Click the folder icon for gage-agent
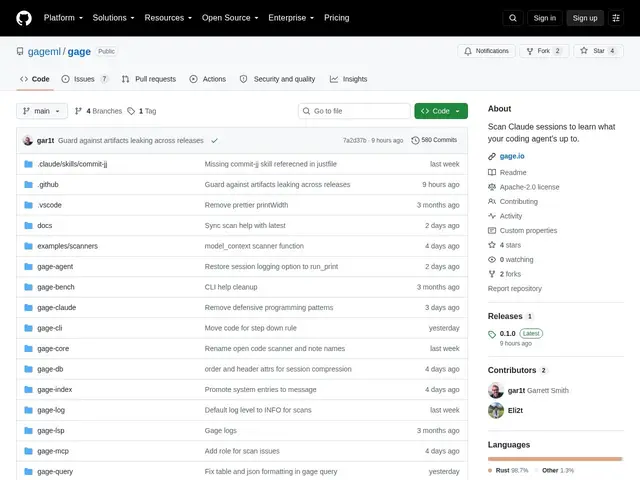640x480 pixels. 28,267
